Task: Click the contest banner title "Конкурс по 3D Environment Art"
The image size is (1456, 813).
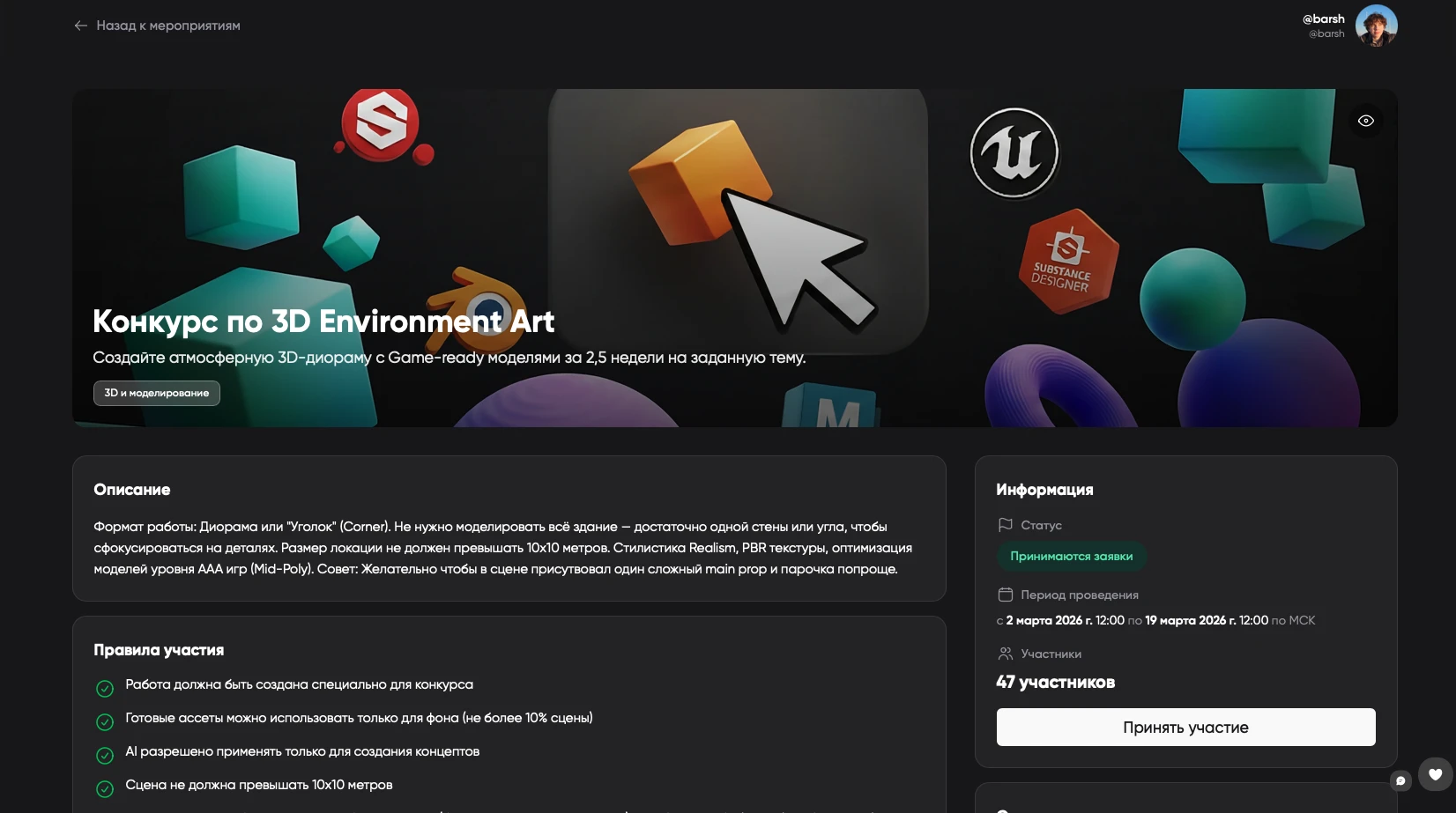Action: (323, 322)
